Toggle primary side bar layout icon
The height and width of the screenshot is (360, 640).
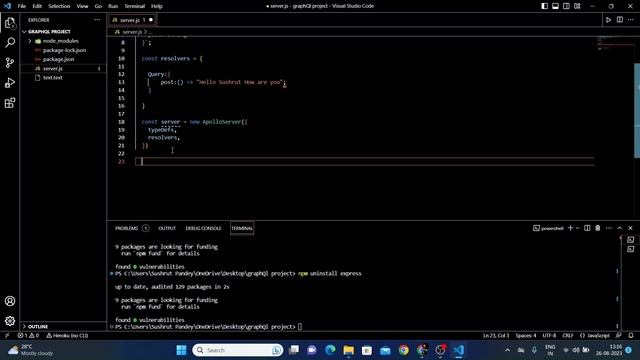(544, 6)
